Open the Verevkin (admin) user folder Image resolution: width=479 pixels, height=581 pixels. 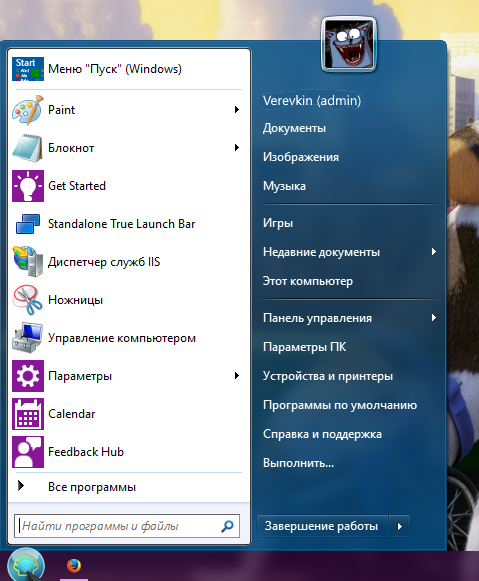312,100
